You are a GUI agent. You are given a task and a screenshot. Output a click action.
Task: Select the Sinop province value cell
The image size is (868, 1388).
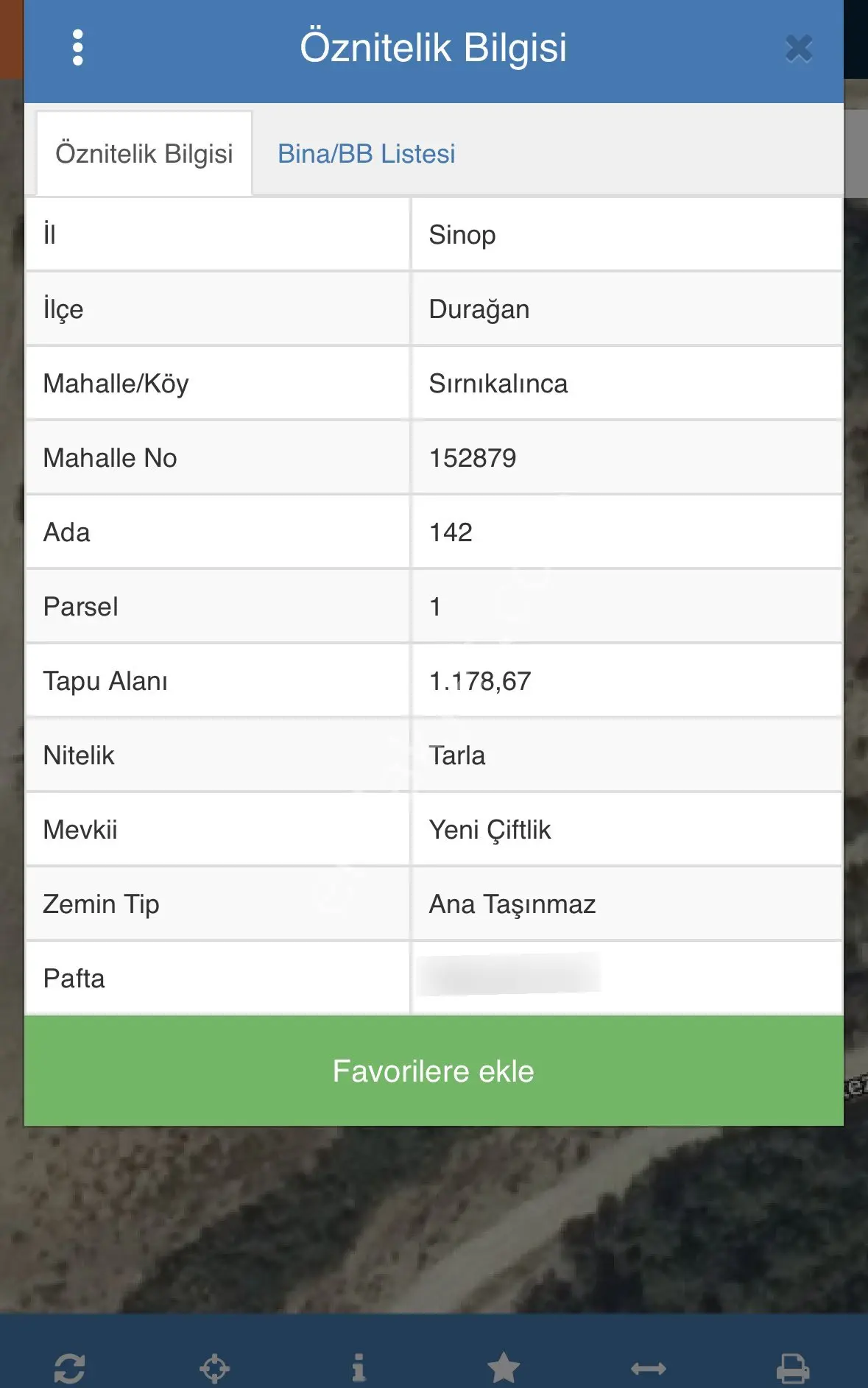627,234
